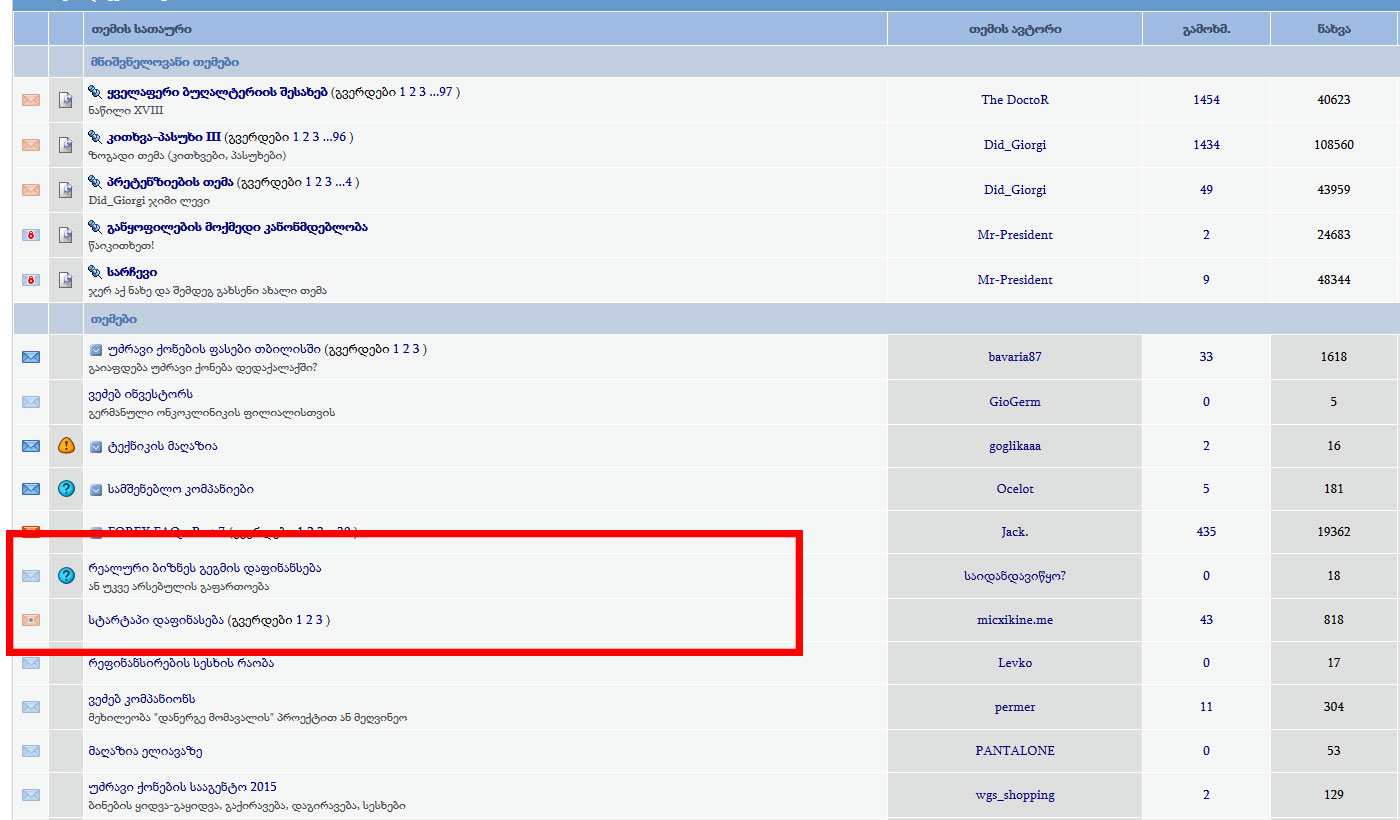The image size is (1400, 820).
Task: Click document icon in ყველაფერი ბუღალტერიის შესახებ row
Action: click(x=66, y=100)
